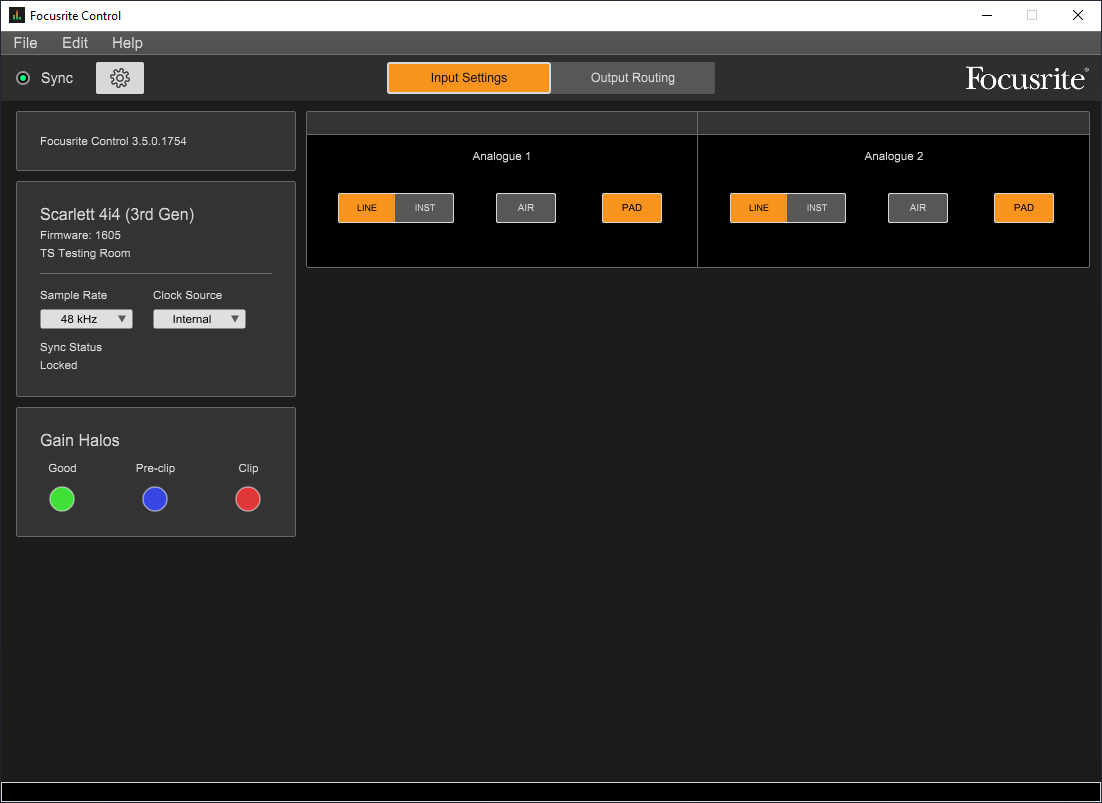Click the Sync label next to indicator
The image size is (1102, 803).
(x=57, y=78)
